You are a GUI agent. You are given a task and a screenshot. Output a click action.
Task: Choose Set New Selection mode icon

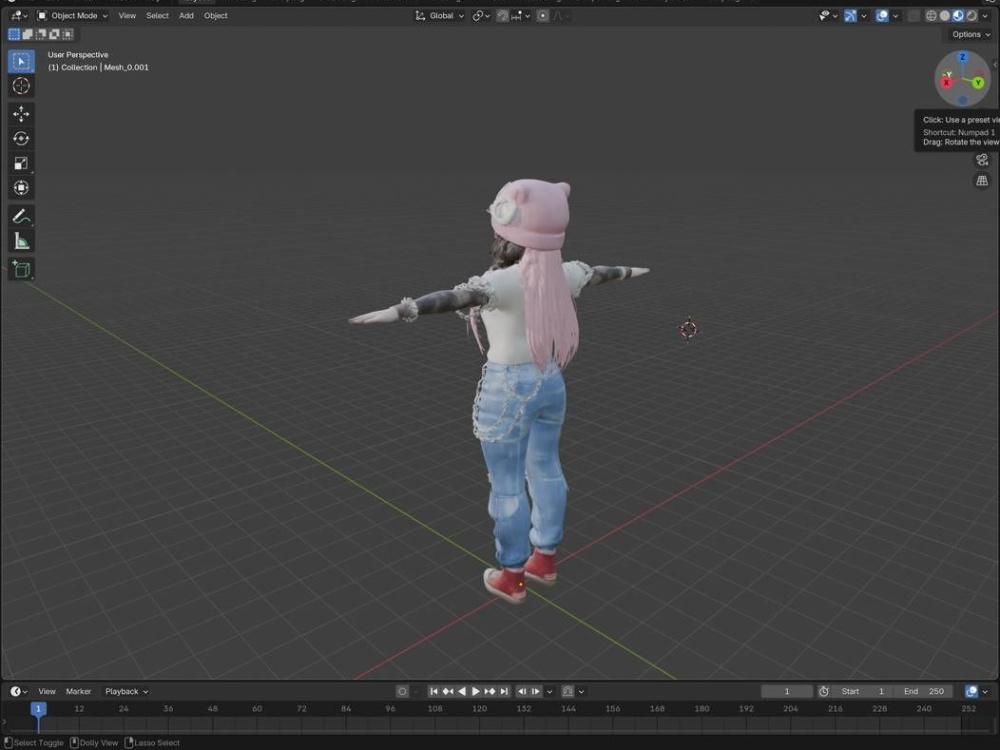click(14, 34)
